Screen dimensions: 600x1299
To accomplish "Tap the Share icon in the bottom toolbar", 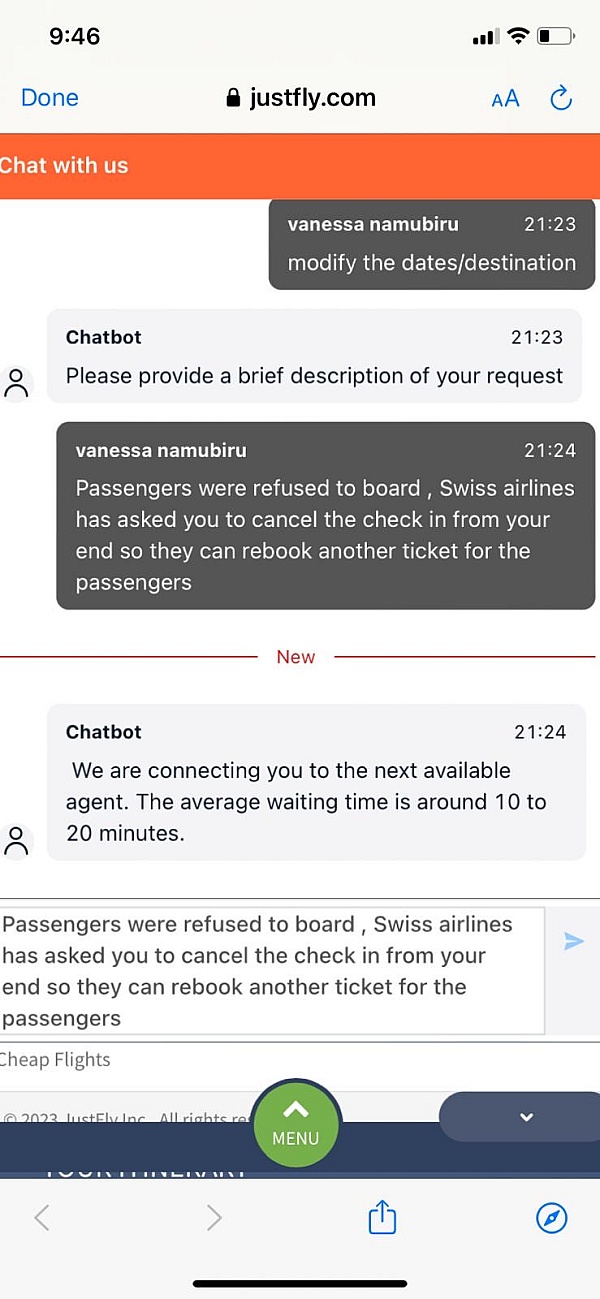I will coord(381,1218).
